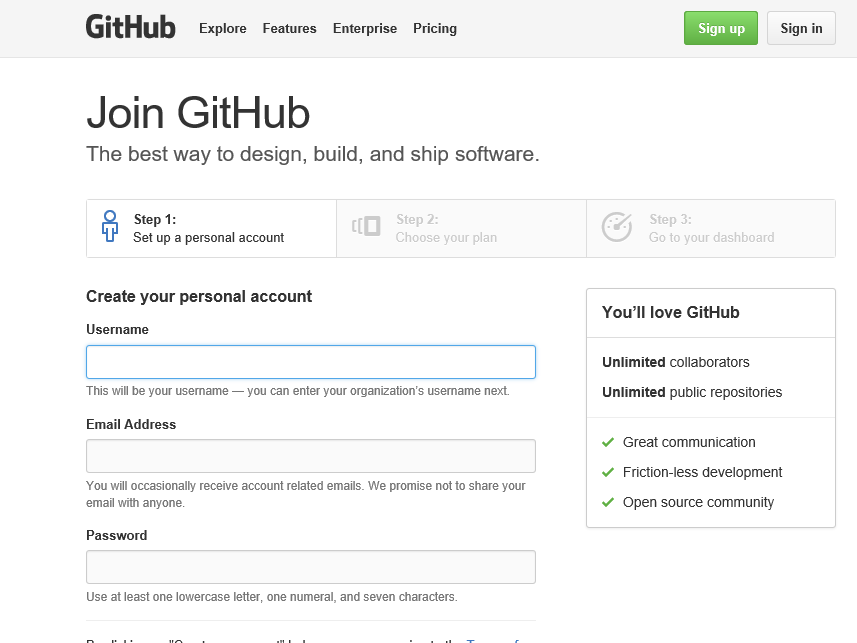This screenshot has width=857, height=643.
Task: Click the Step 1 person icon
Action: 110,227
